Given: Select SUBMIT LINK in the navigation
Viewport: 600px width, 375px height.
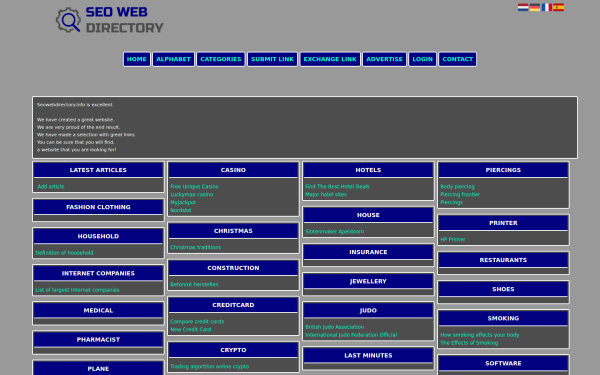Looking at the screenshot, I should tap(272, 59).
